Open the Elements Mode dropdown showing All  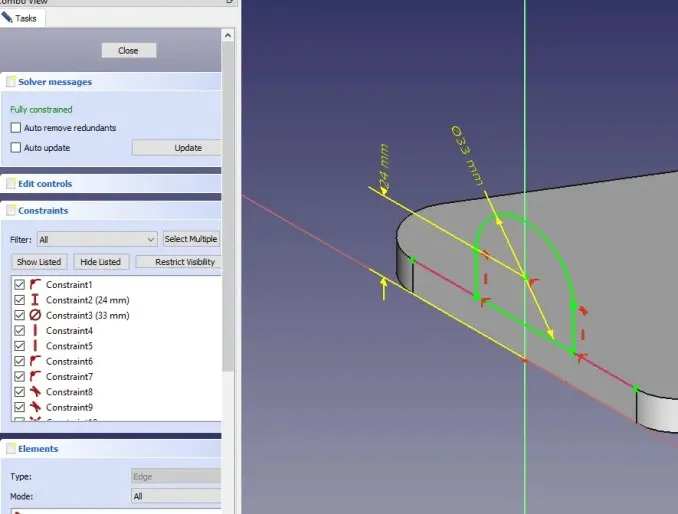176,496
